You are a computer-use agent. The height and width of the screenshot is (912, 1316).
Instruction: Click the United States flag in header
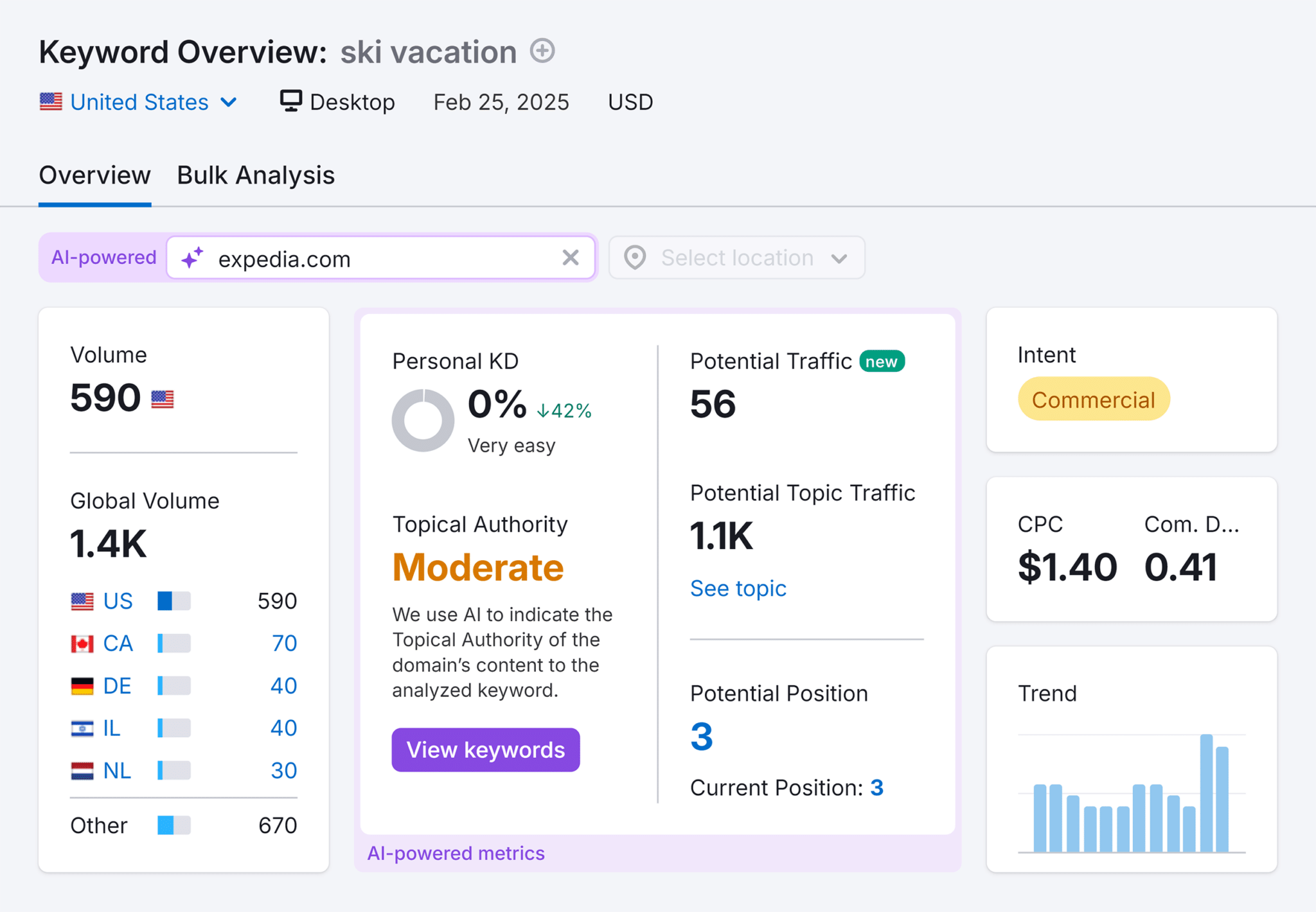pyautogui.click(x=51, y=101)
